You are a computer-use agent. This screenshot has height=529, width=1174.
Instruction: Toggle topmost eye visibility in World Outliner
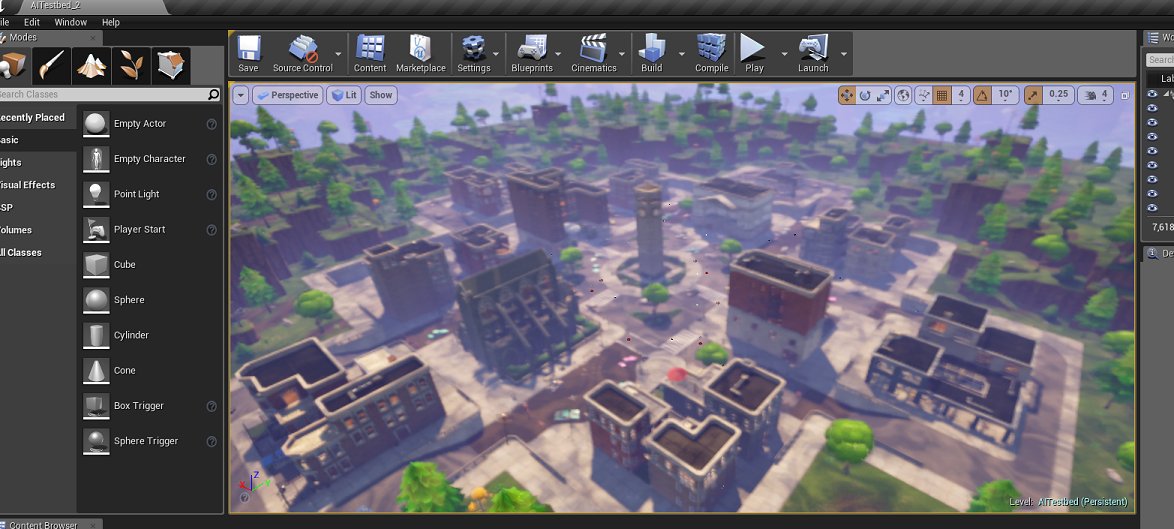tap(1152, 94)
